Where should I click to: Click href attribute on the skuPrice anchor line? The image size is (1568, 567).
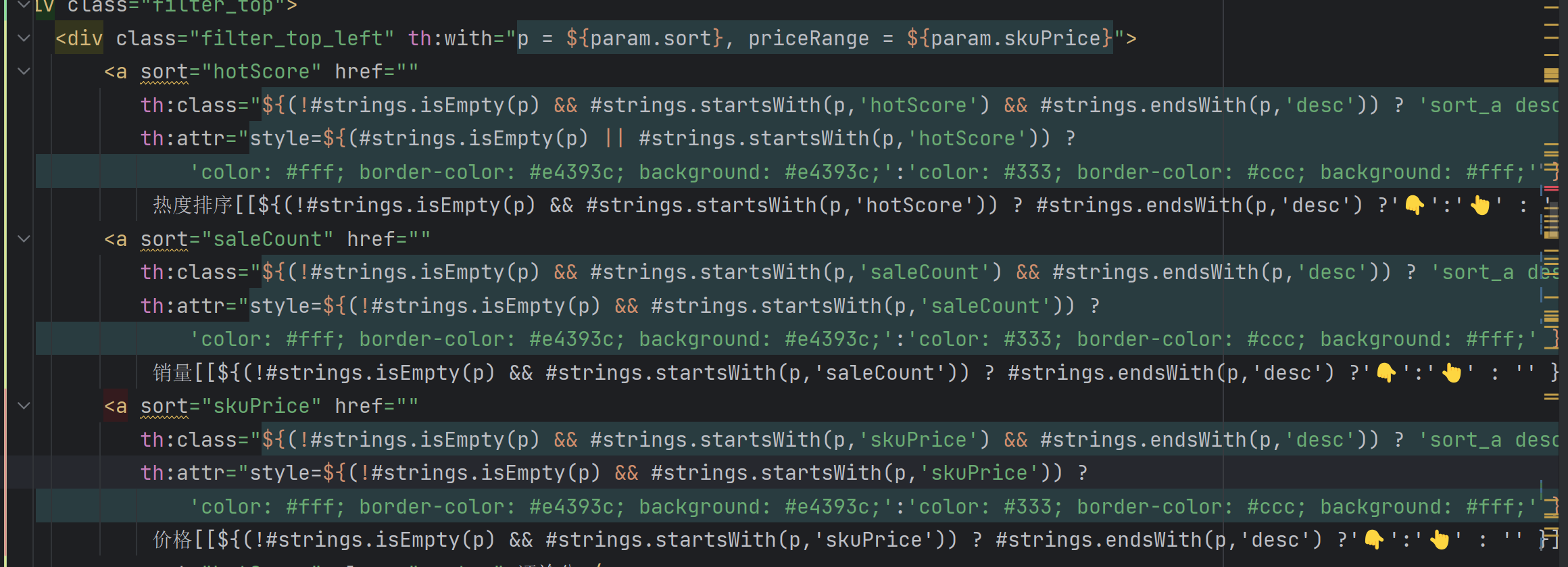(358, 406)
